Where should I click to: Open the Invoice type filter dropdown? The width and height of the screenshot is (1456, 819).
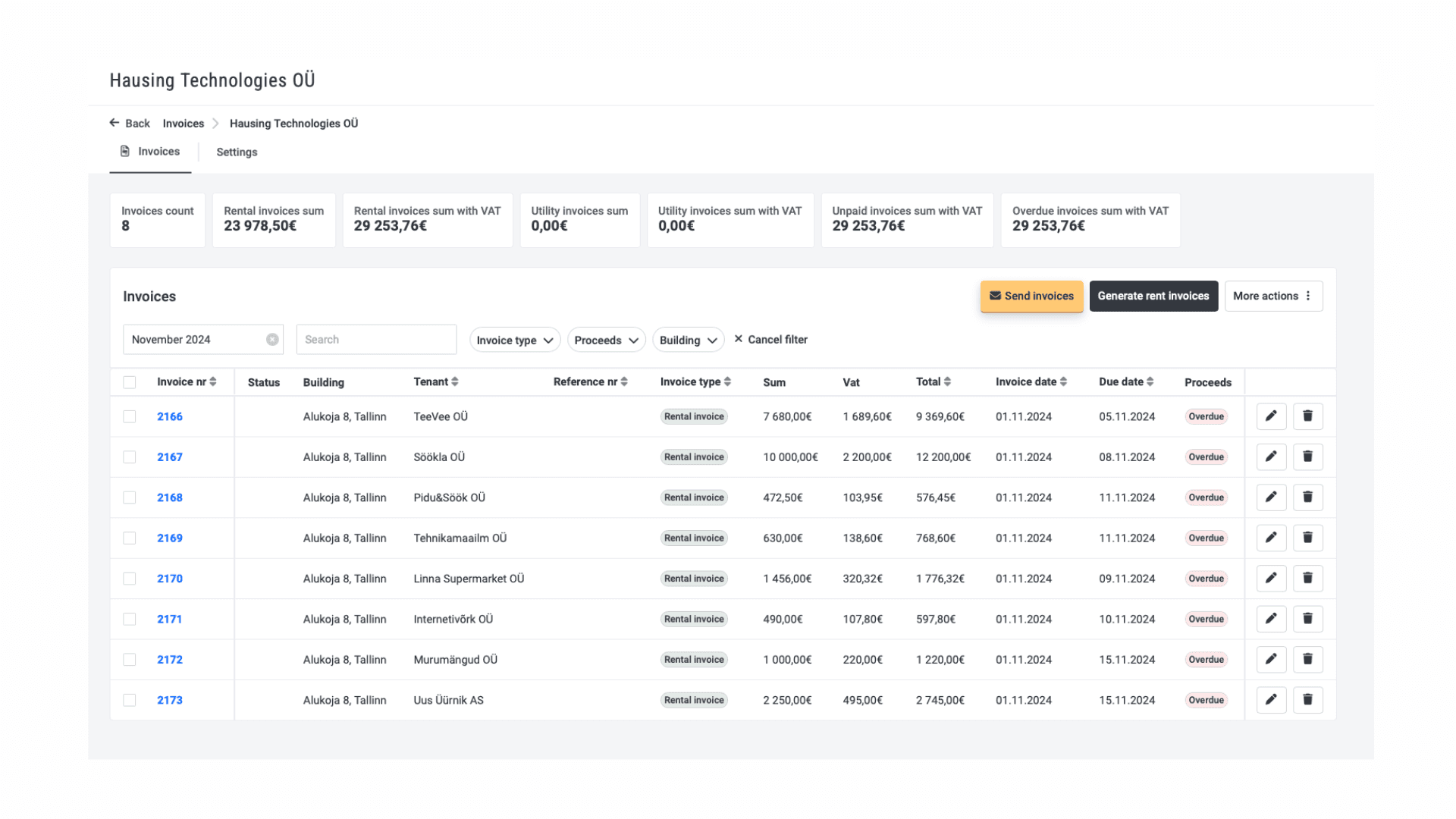[515, 340]
